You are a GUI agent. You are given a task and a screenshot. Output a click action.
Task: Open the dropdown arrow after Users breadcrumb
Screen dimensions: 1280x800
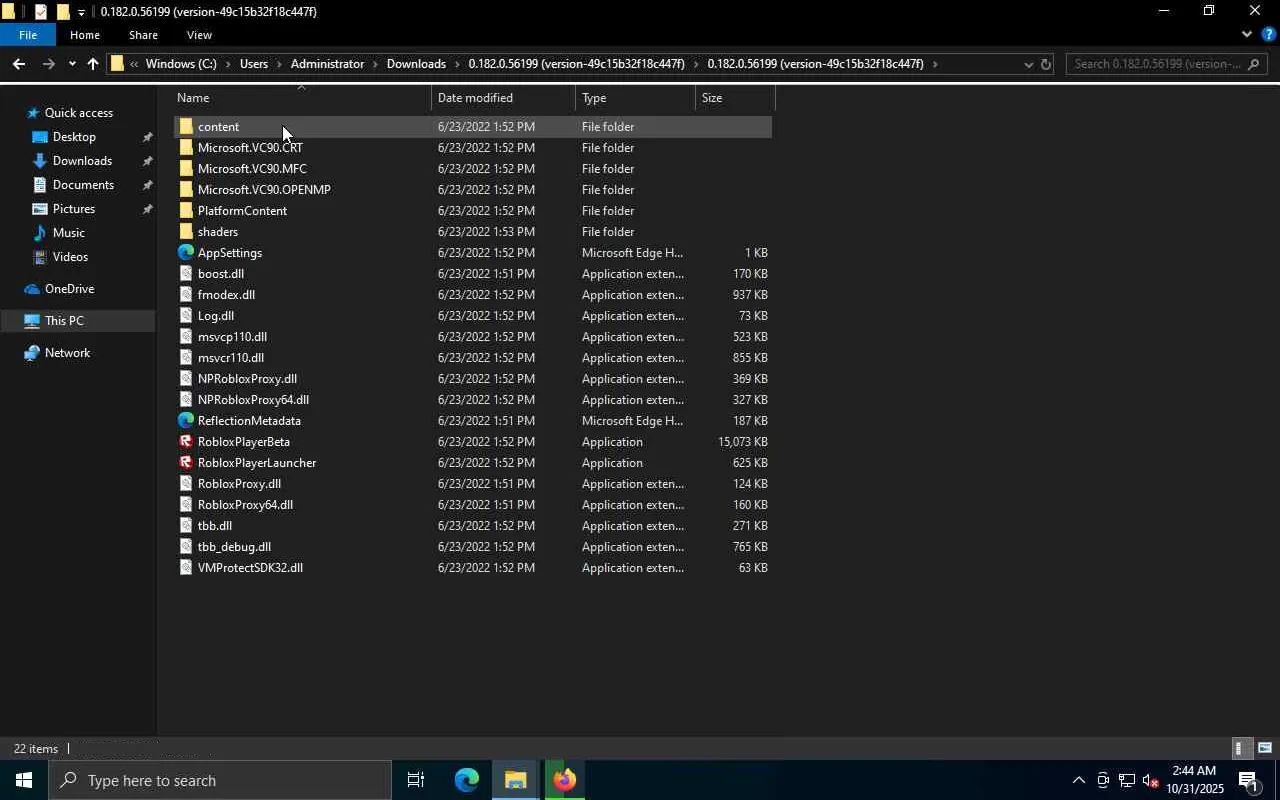pos(280,64)
